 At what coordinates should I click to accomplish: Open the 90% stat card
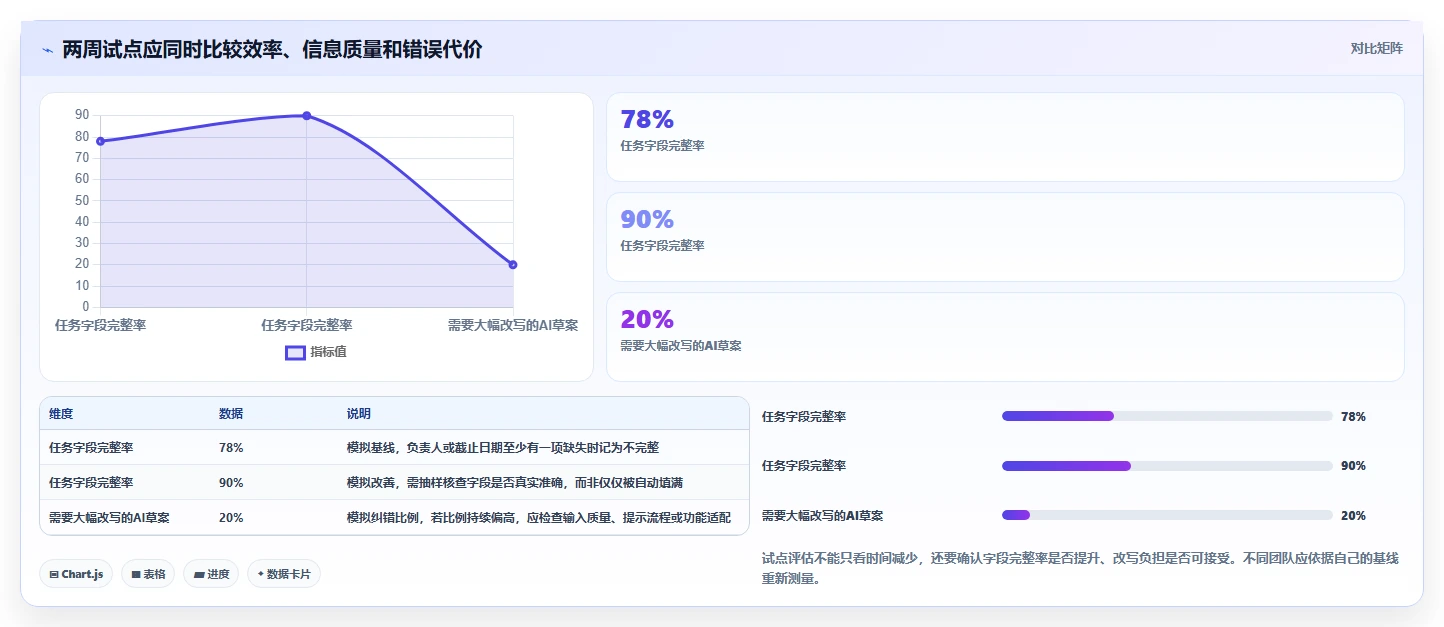(1005, 237)
